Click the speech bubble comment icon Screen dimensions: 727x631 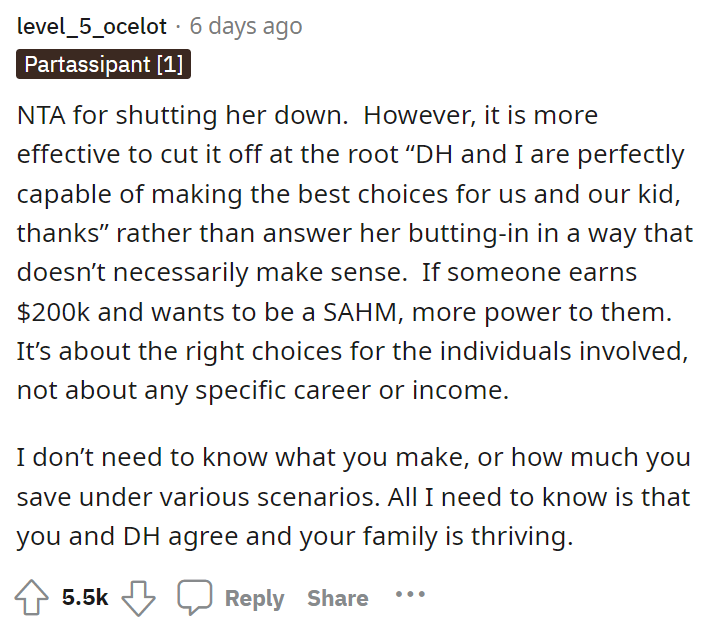coord(193,598)
